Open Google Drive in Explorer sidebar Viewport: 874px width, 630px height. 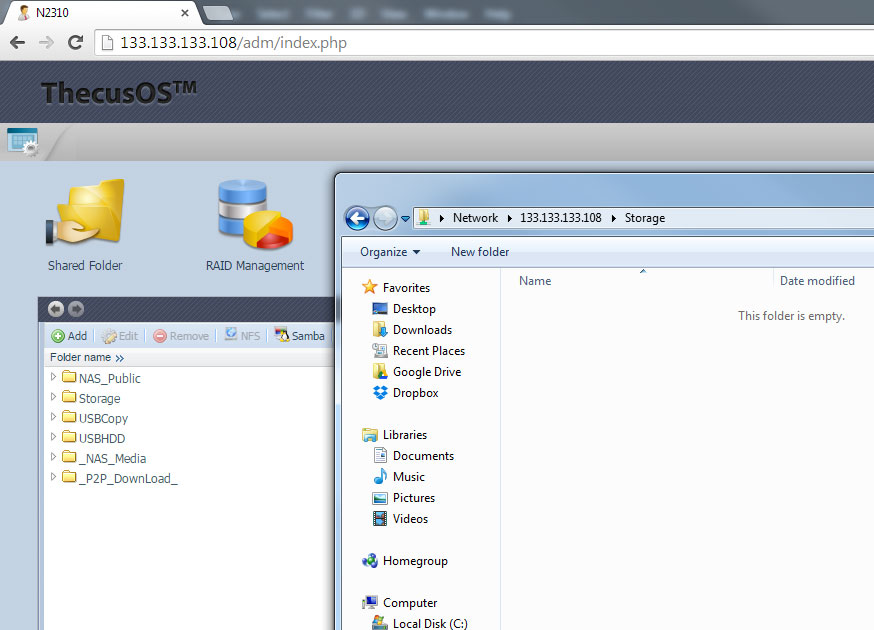pos(416,372)
